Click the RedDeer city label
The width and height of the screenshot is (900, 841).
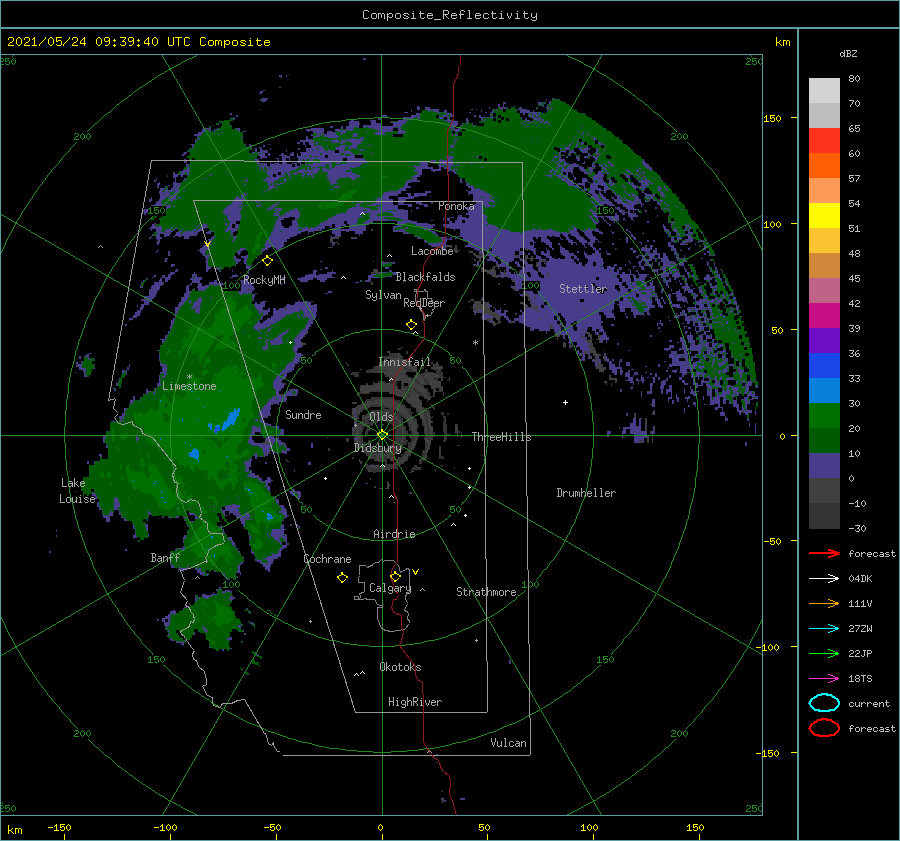pos(424,303)
